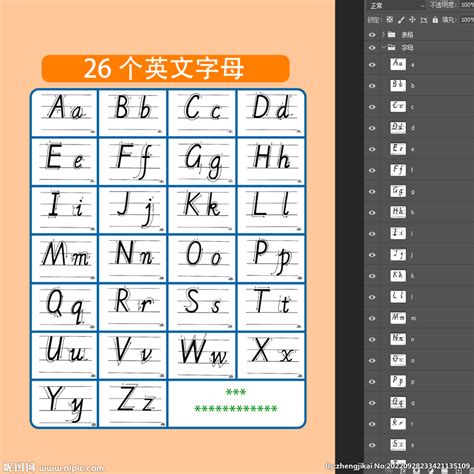Toggle lock image pixels brush icon
474x474 pixels.
[x=401, y=20]
